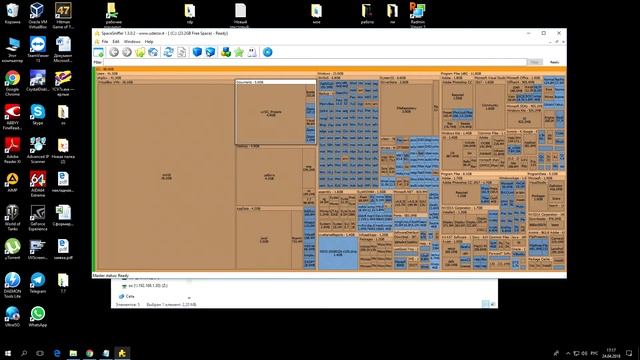Open GeForce Experience desktop shortcut
This screenshot has height=360, width=640.
(x=38, y=218)
